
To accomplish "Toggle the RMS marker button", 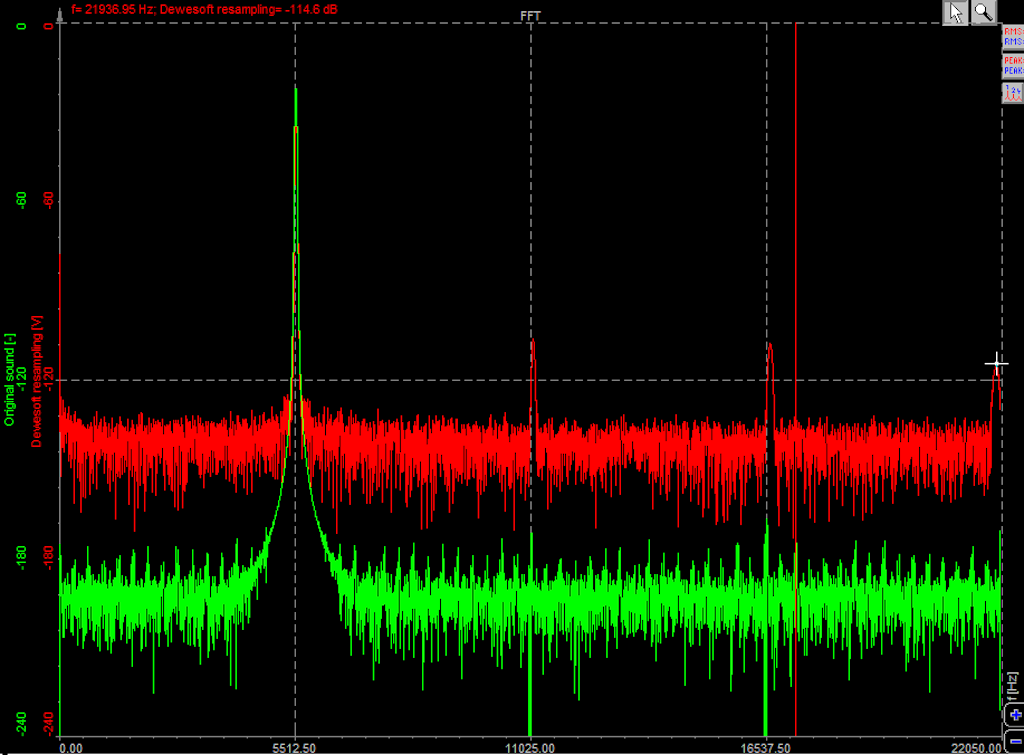I will pyautogui.click(x=1013, y=37).
